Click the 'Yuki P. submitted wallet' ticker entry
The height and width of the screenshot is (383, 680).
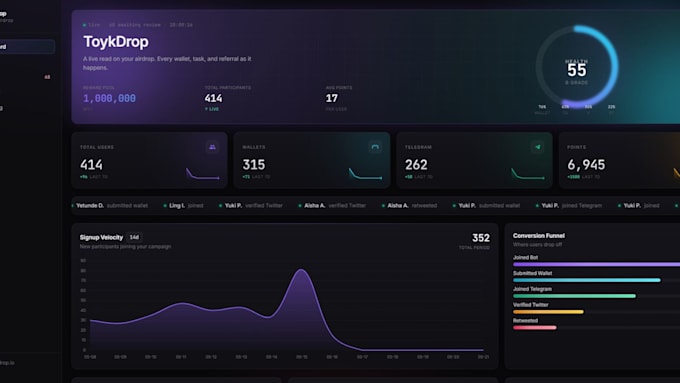486,206
